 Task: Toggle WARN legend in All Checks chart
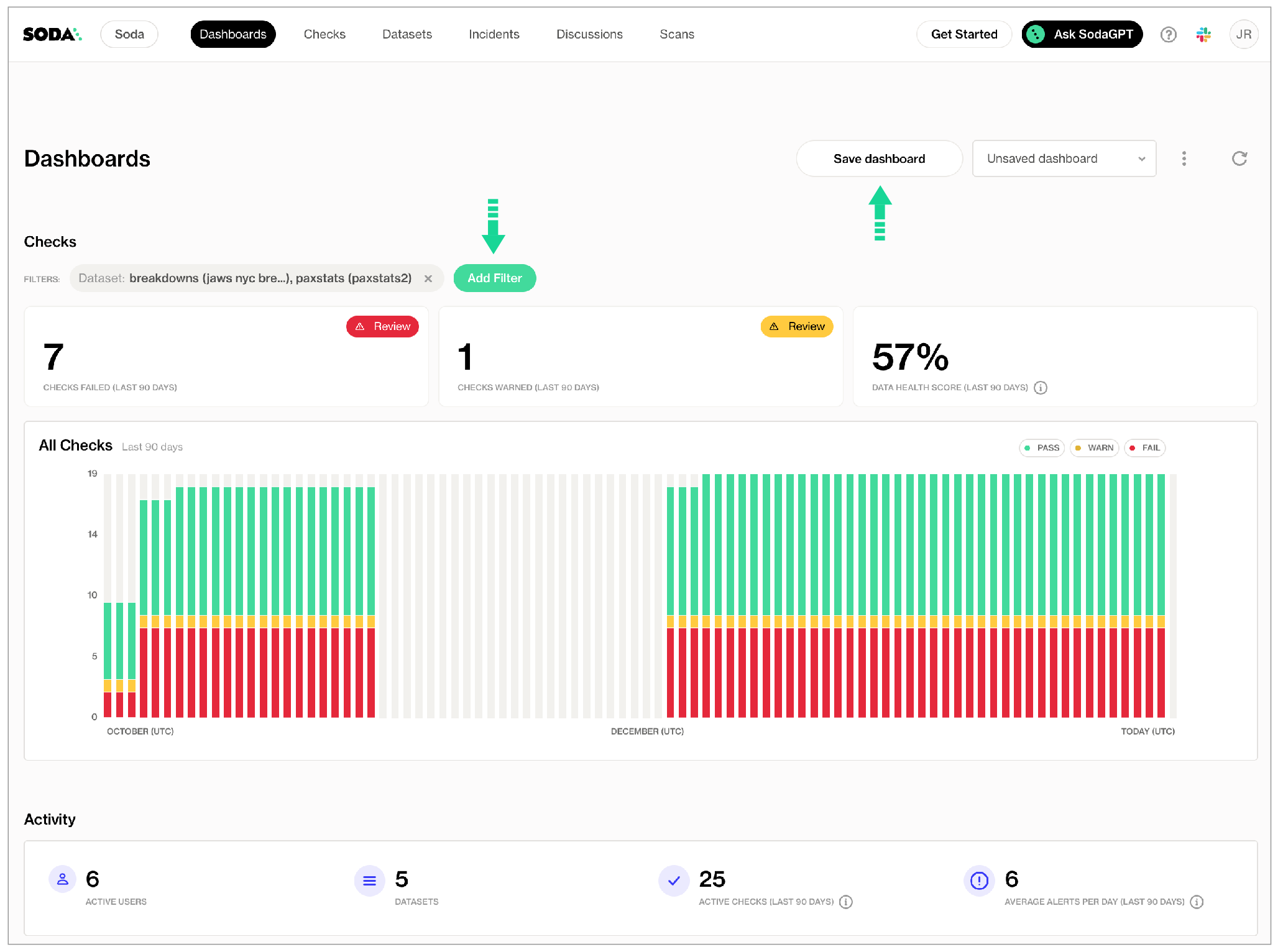(x=1094, y=448)
